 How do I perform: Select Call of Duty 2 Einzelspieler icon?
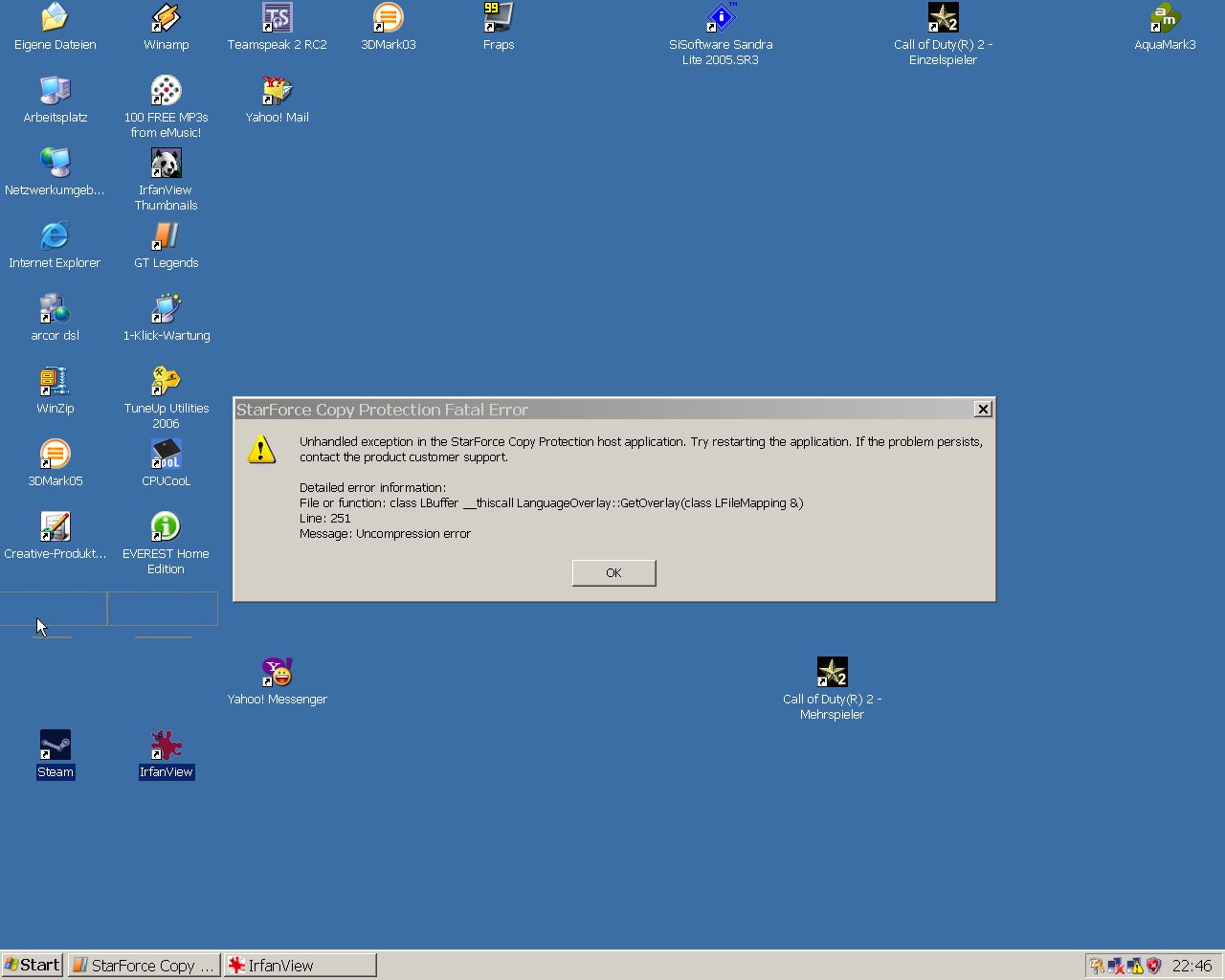[943, 34]
